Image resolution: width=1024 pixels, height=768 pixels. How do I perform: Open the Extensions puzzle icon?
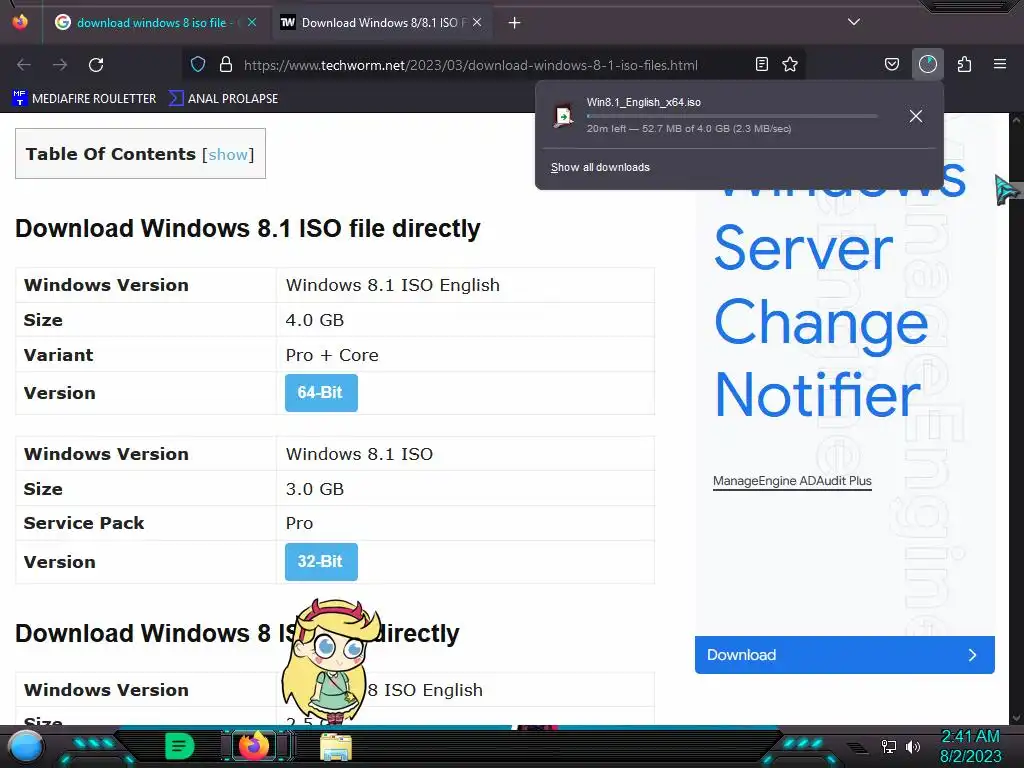point(965,65)
